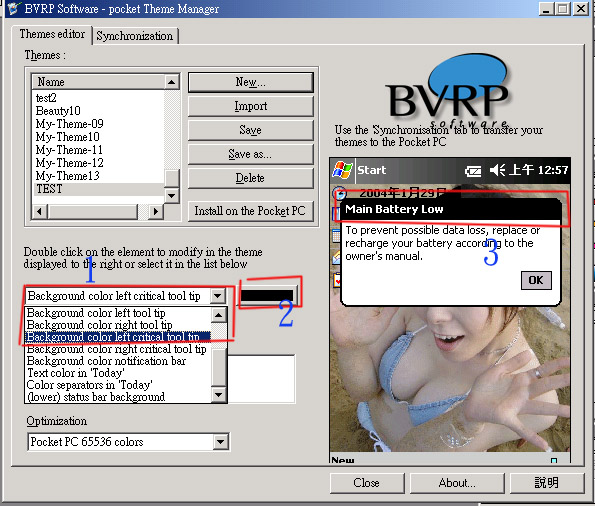The height and width of the screenshot is (506, 595).
Task: Click the 說明 help button
Action: [546, 483]
